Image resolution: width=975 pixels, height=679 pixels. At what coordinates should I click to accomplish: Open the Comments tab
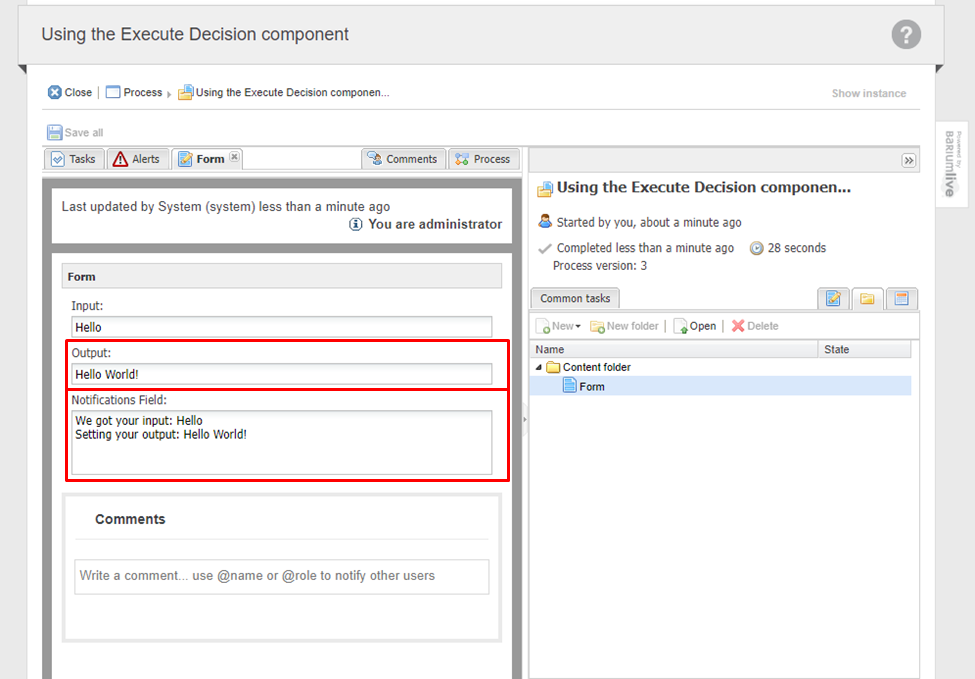click(x=402, y=159)
